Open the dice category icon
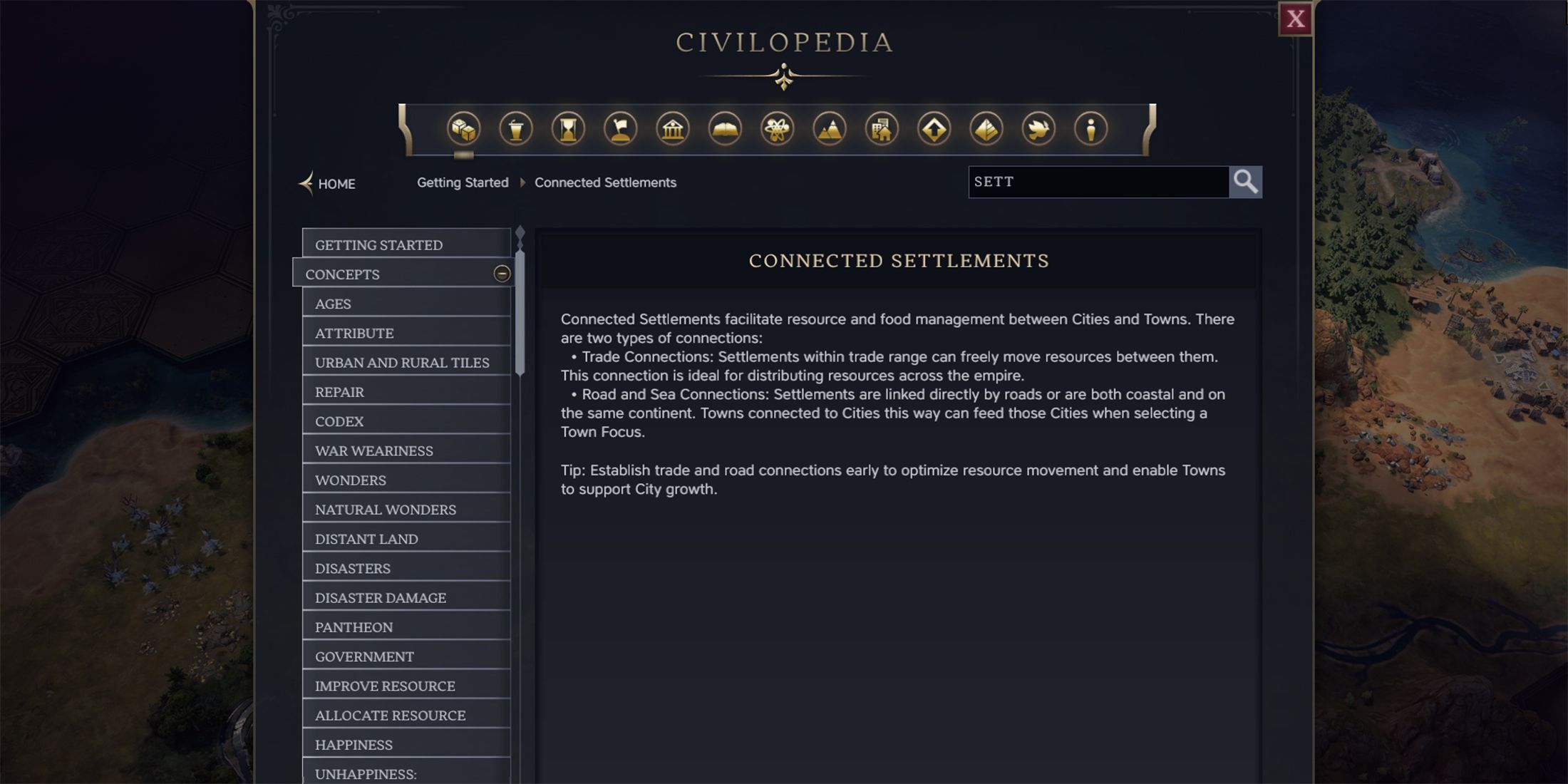Screen dimensions: 1568x784 click(463, 129)
